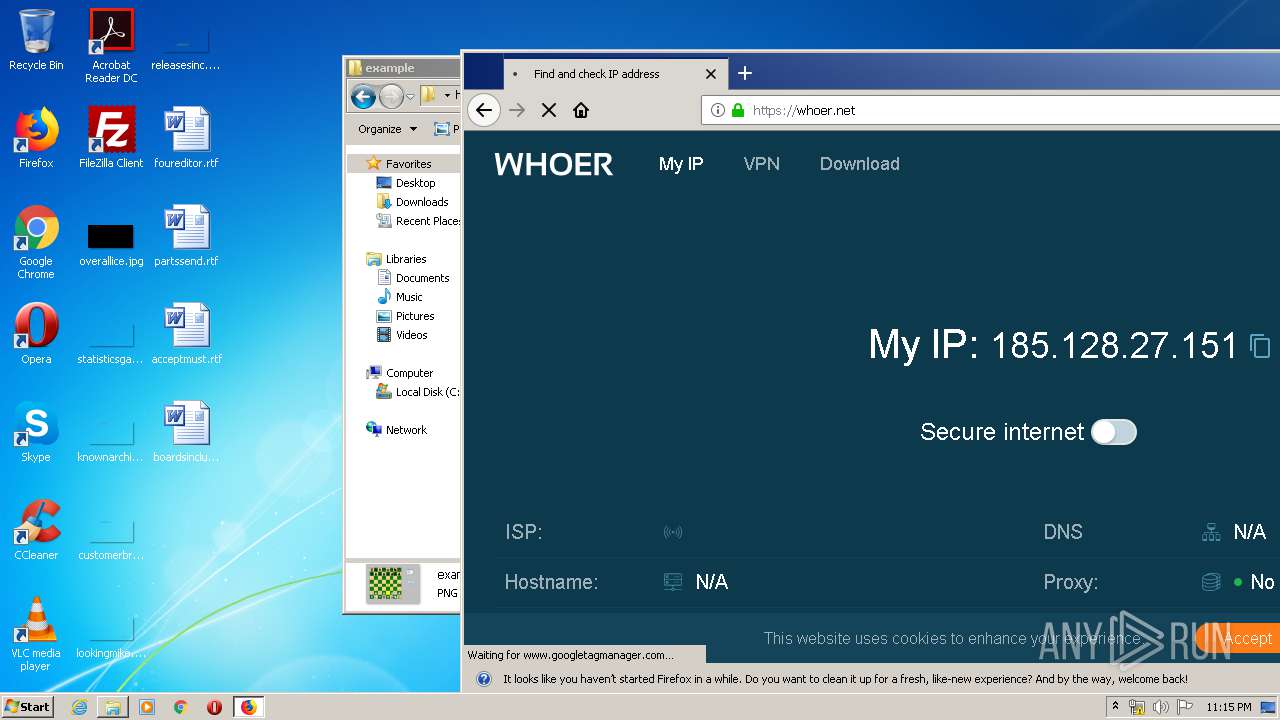Launch Skype desktop shortcut
The width and height of the screenshot is (1280, 720).
pyautogui.click(x=36, y=432)
